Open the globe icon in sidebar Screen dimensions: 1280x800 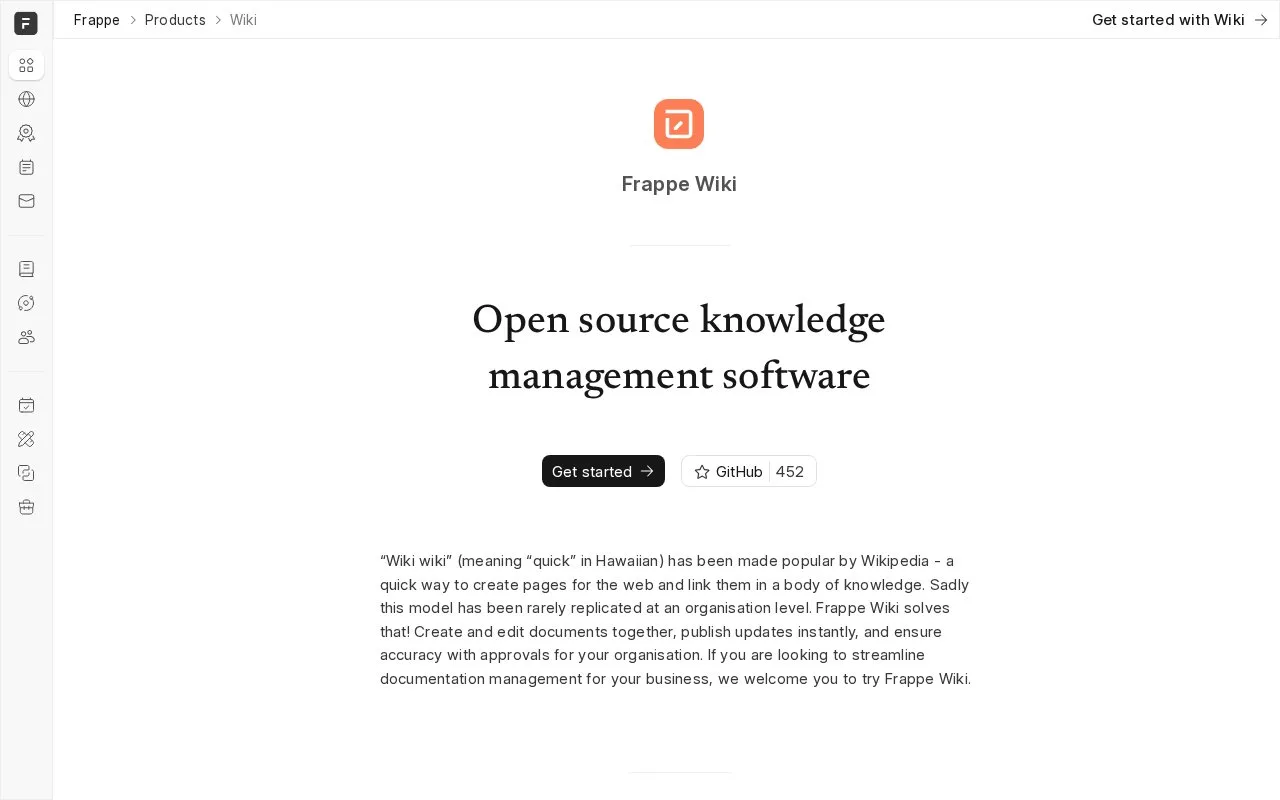coord(26,99)
